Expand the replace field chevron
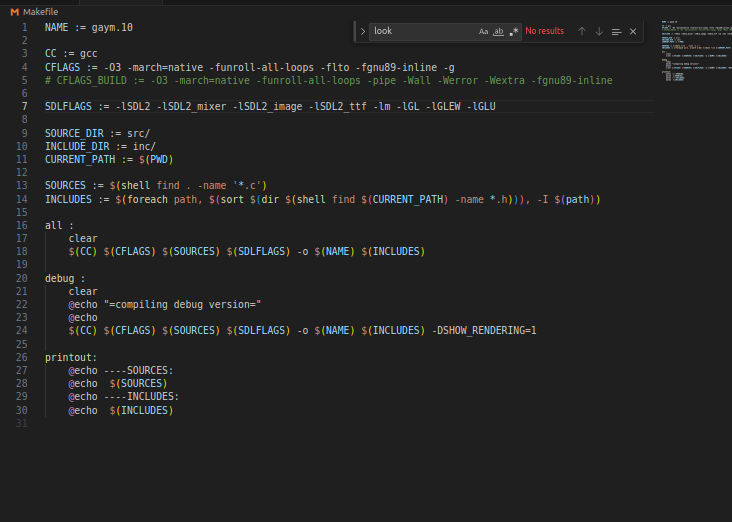 [x=363, y=32]
